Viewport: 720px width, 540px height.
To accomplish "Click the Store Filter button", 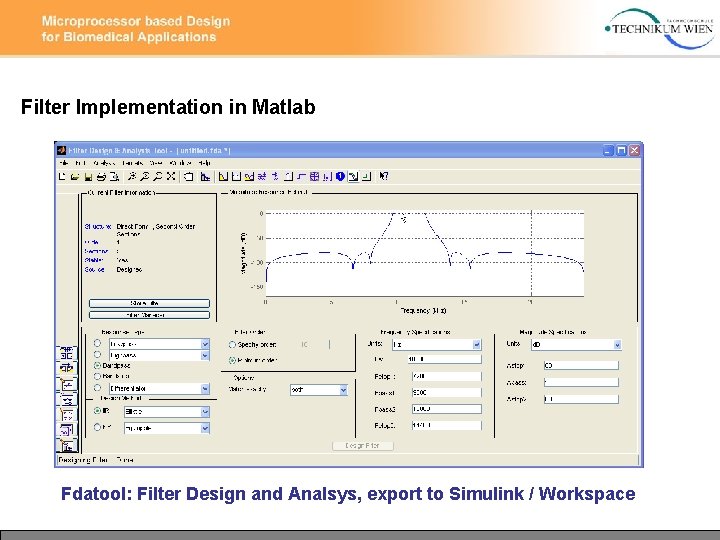I will [x=149, y=303].
